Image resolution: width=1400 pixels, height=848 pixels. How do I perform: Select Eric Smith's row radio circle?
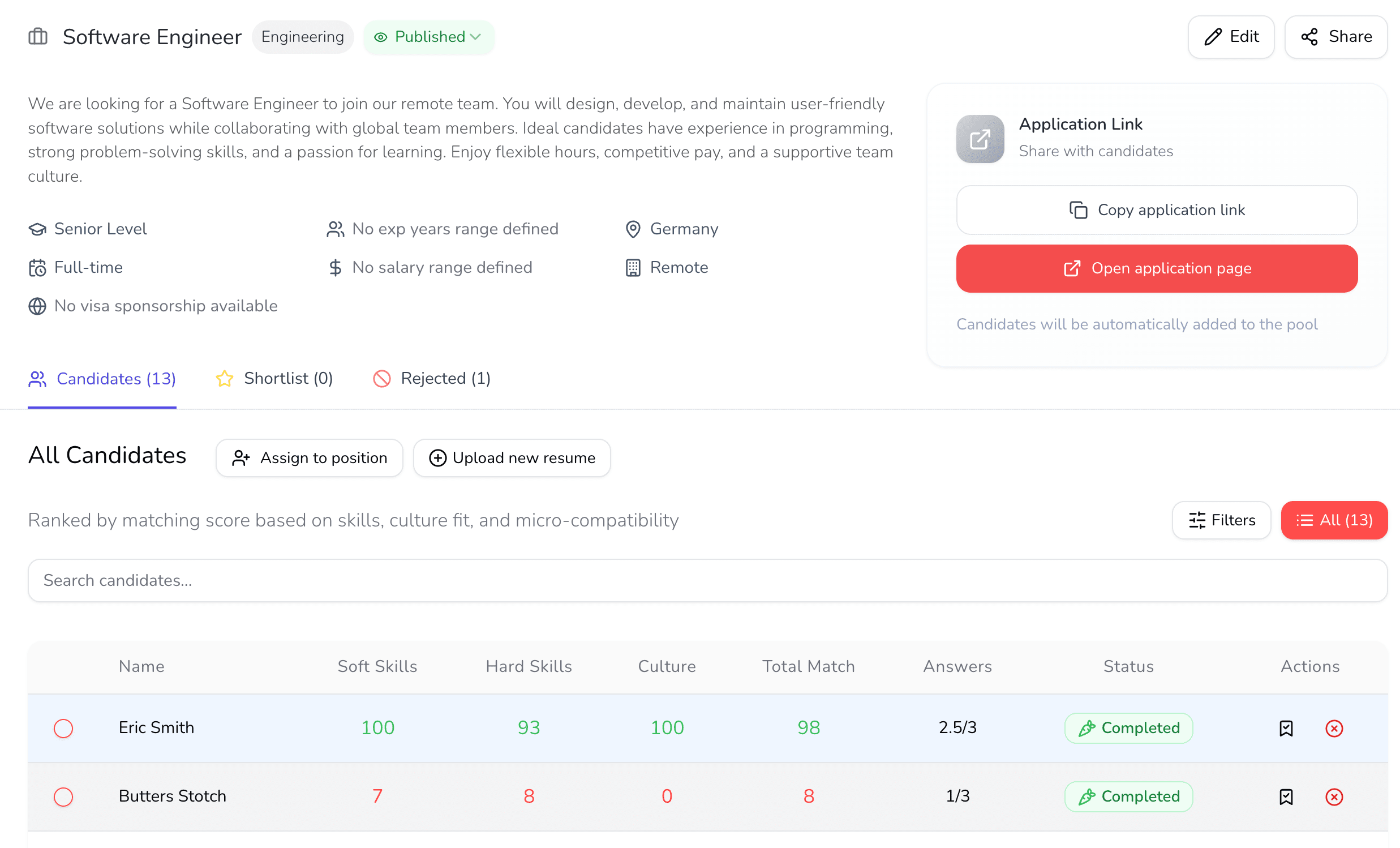pos(63,728)
